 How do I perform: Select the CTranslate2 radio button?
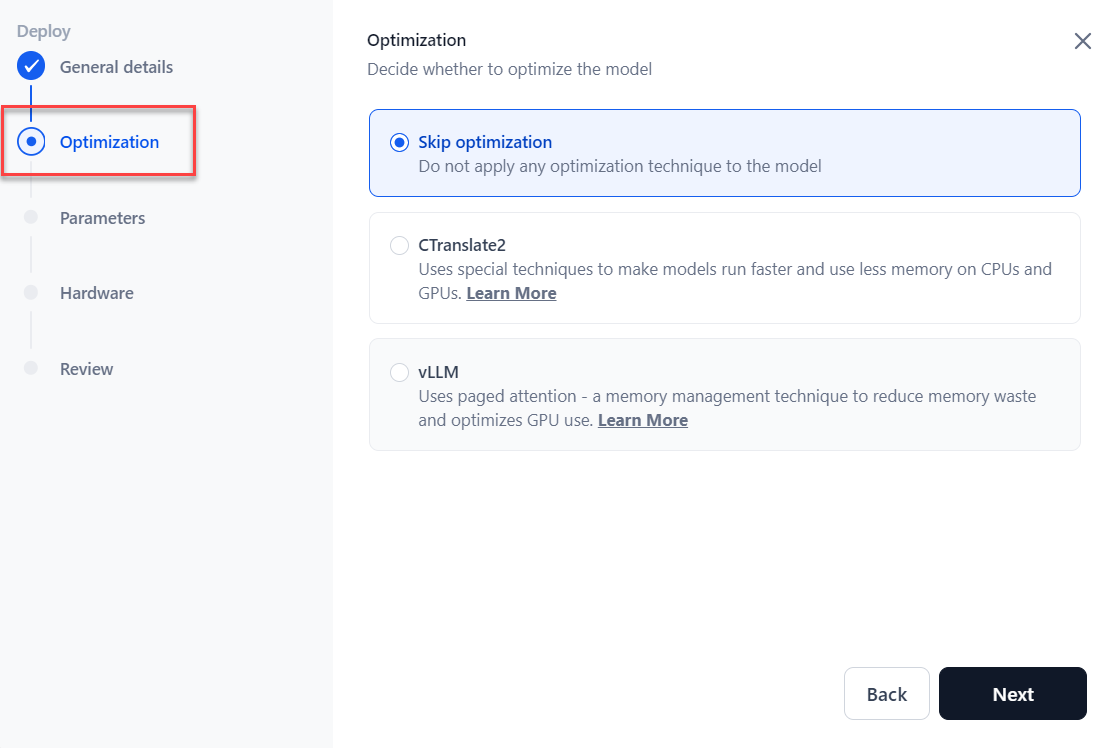coord(399,245)
